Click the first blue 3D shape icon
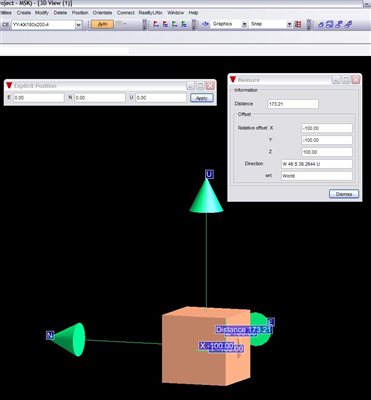The width and height of the screenshot is (371, 400). click(321, 24)
